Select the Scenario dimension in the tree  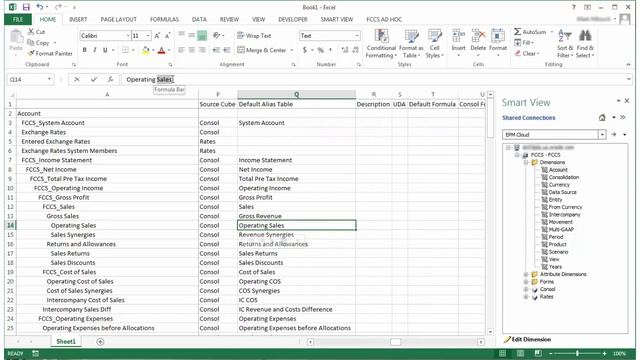click(x=558, y=252)
